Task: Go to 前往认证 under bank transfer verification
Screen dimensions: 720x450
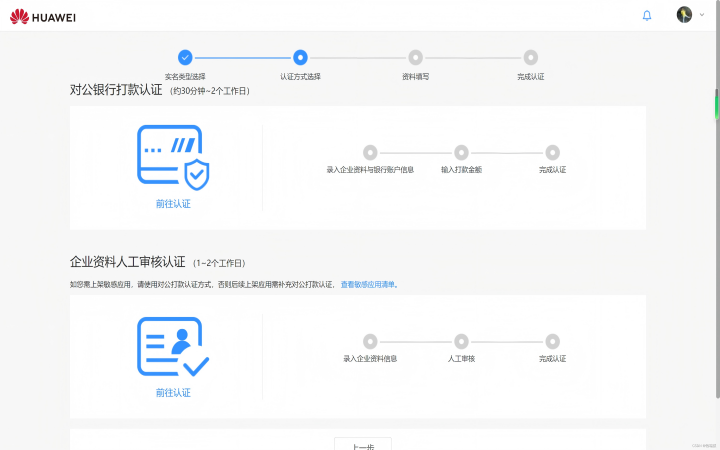Action: 173,203
